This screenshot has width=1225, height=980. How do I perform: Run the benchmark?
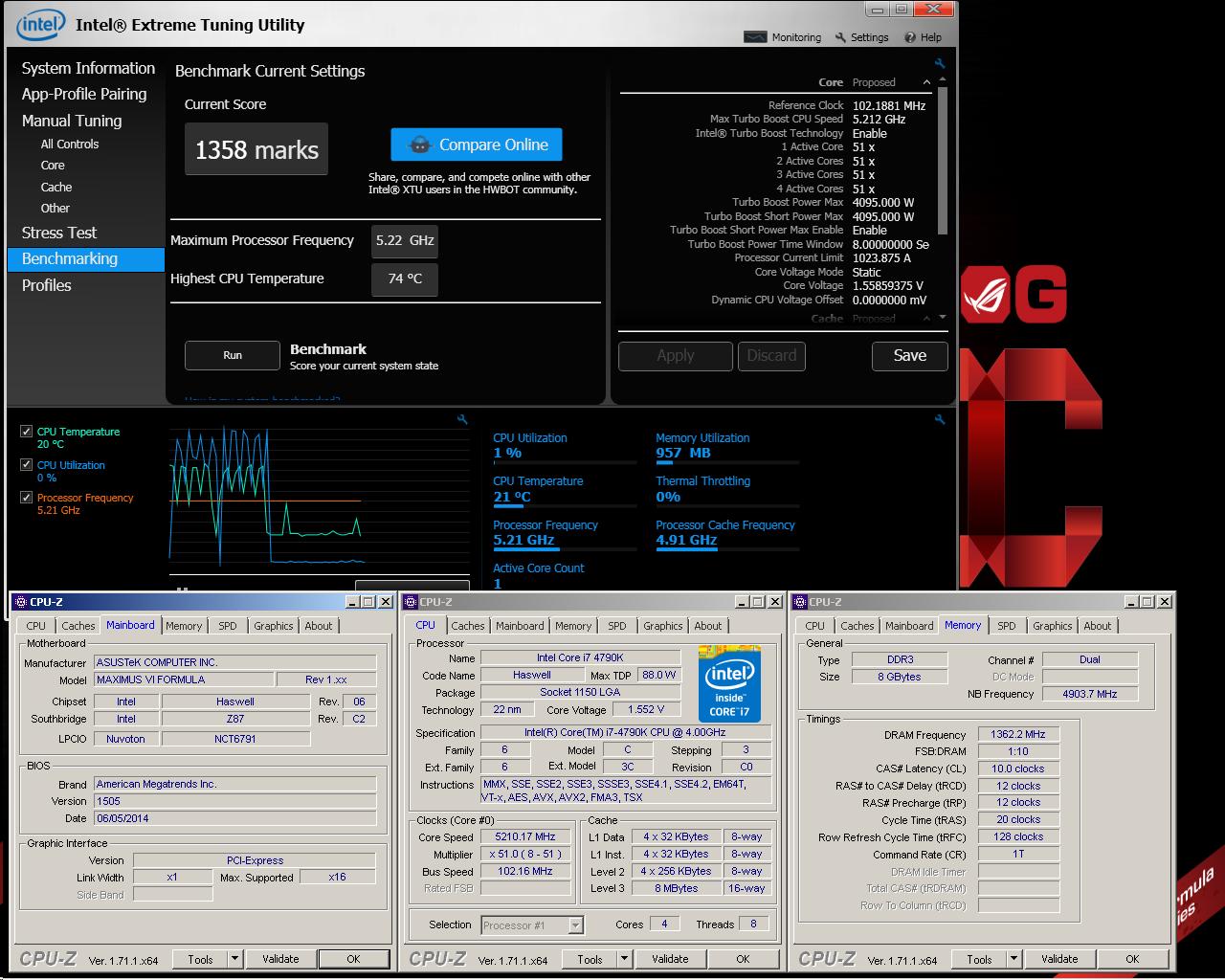233,355
